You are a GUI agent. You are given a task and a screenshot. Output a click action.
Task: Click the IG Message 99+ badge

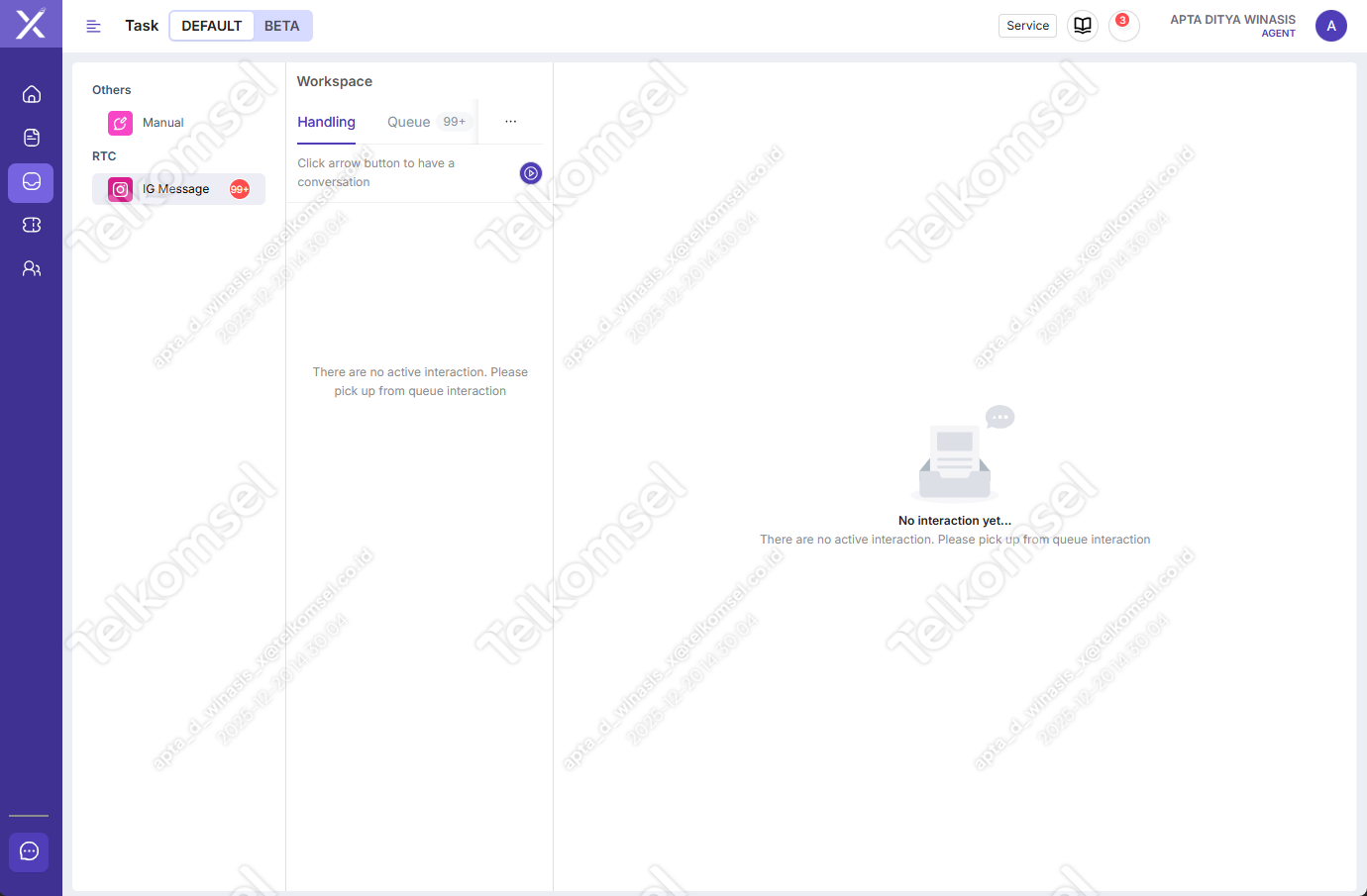(240, 189)
